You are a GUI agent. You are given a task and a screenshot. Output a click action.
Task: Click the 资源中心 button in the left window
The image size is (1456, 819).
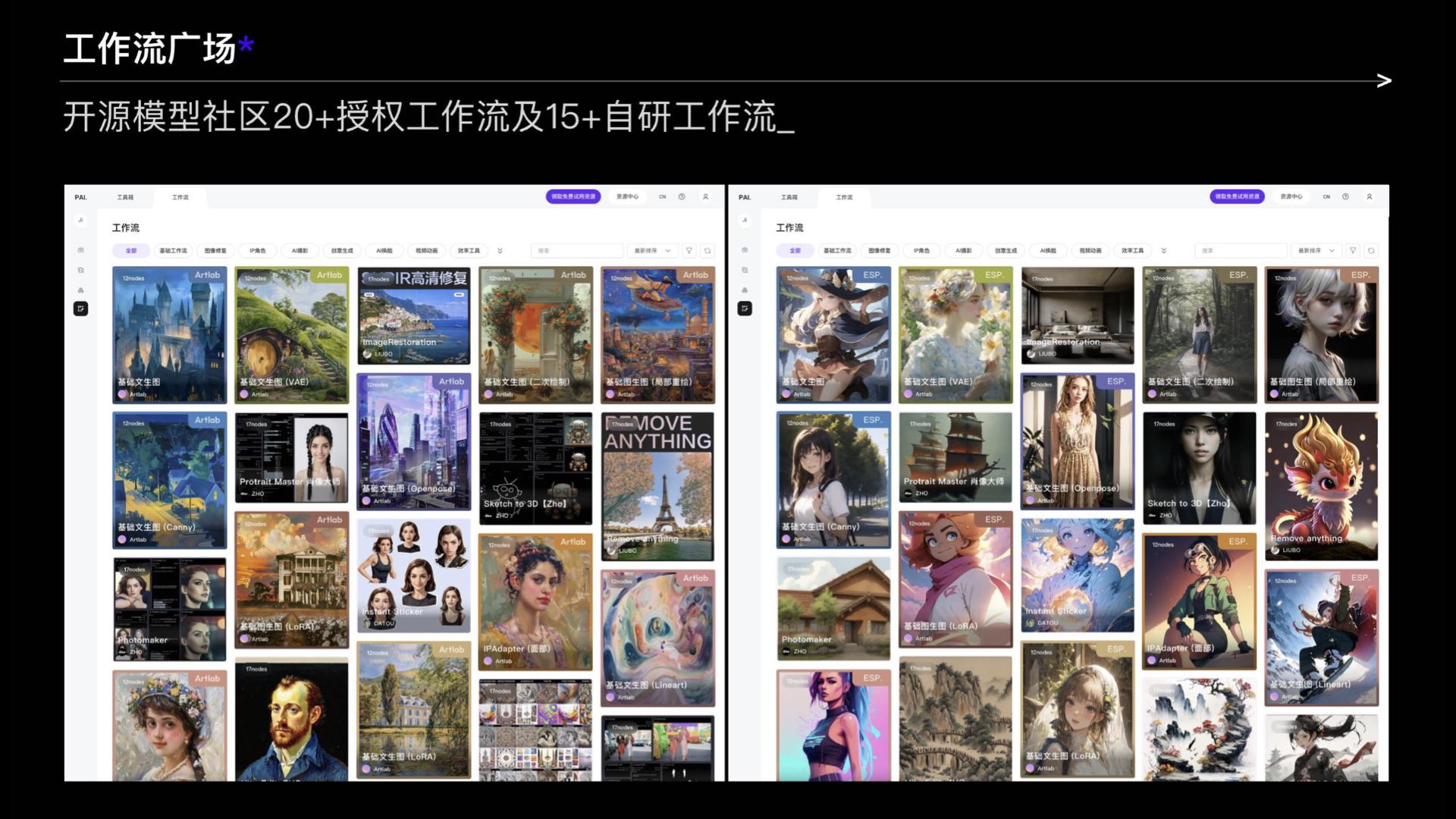click(627, 196)
